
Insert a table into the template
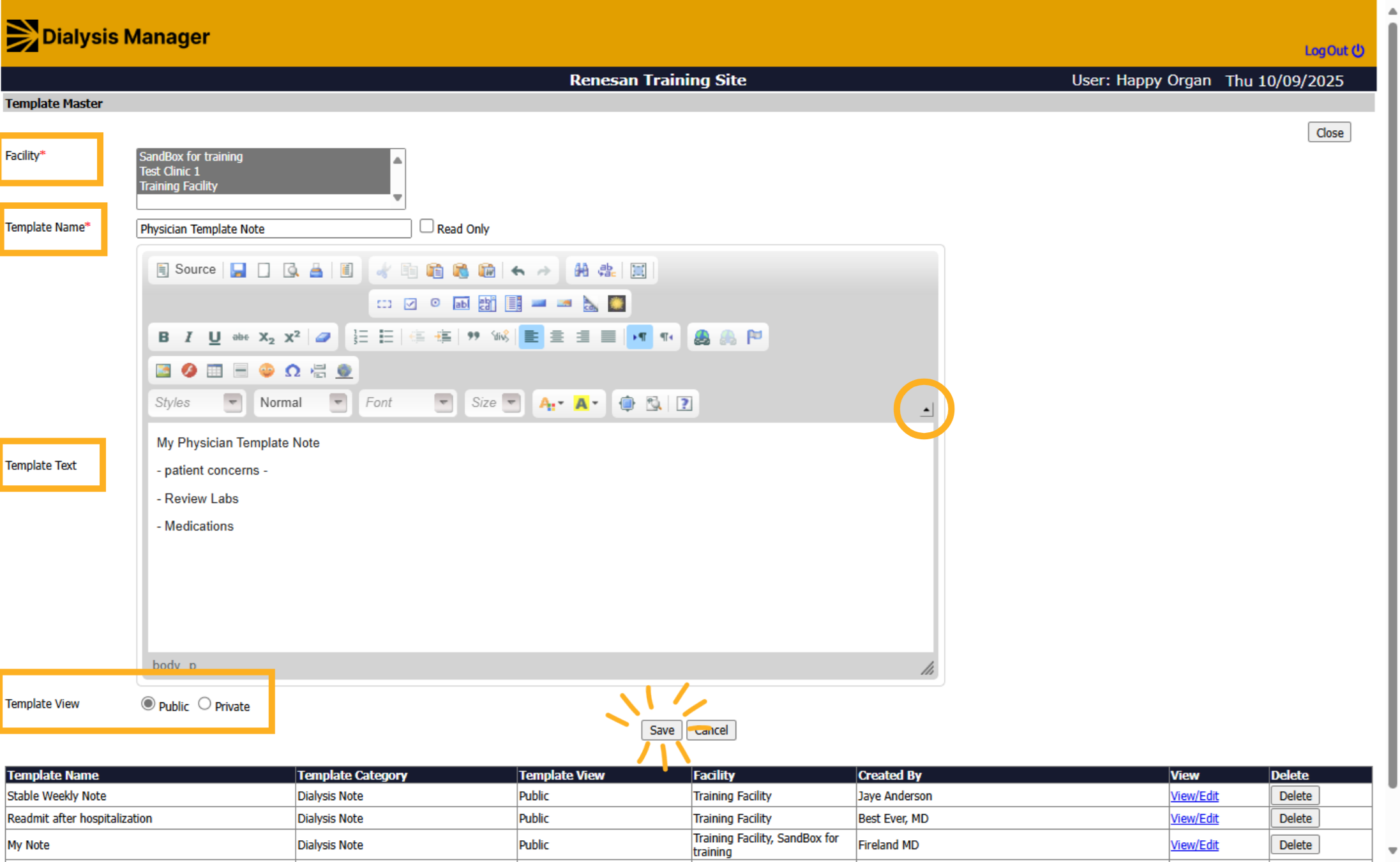215,371
